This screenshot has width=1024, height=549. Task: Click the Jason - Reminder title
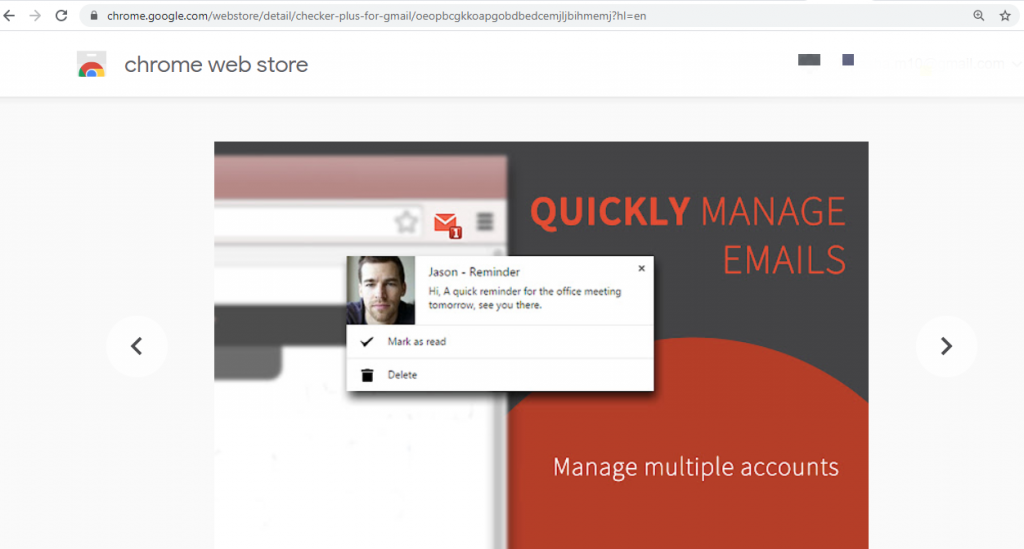tap(474, 272)
